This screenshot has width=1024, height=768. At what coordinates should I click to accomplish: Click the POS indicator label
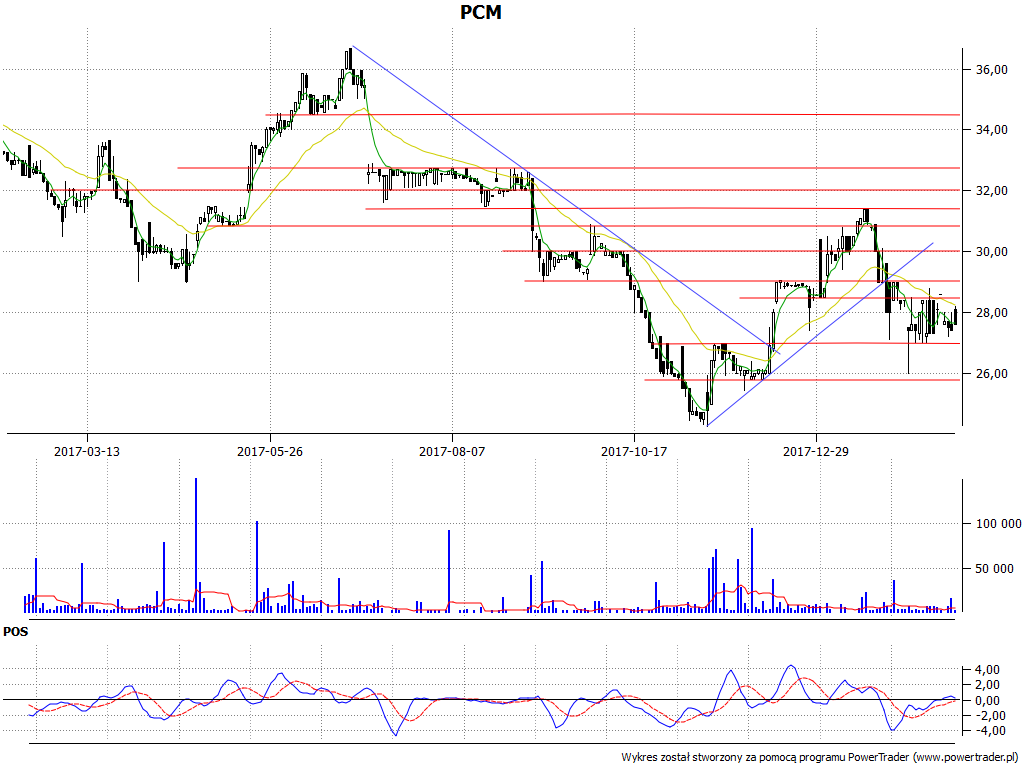[x=16, y=632]
